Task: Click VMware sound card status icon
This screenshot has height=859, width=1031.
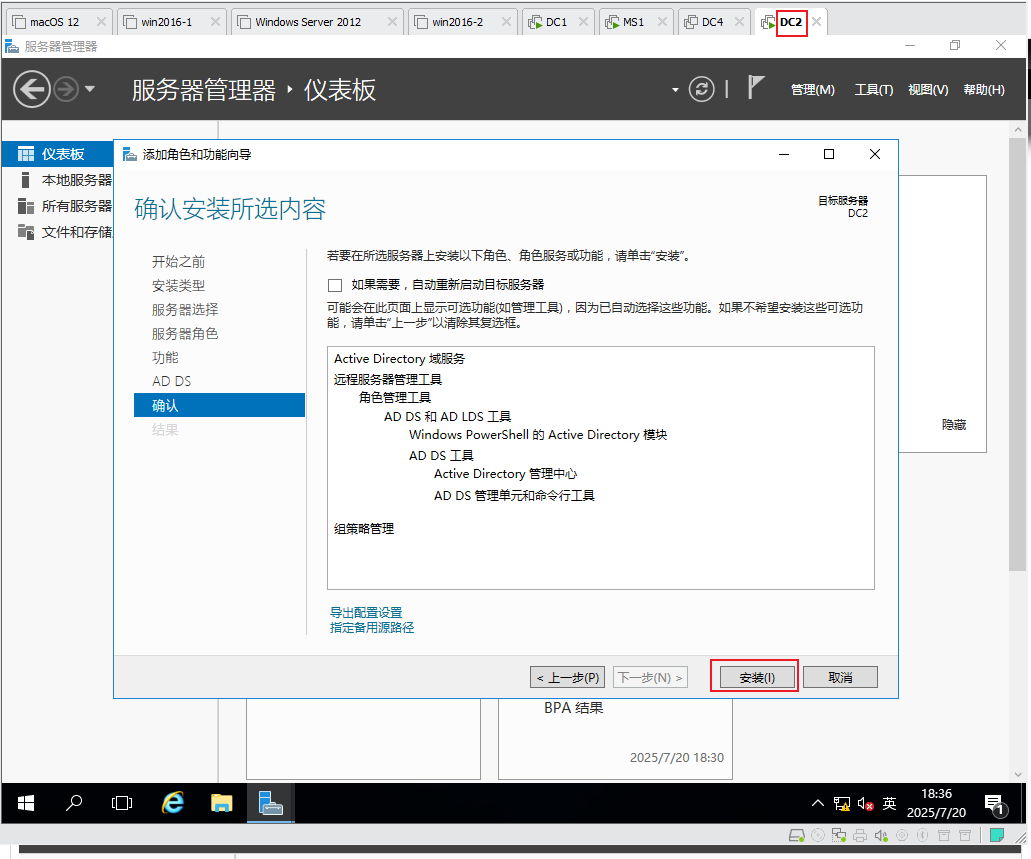Action: 881,835
